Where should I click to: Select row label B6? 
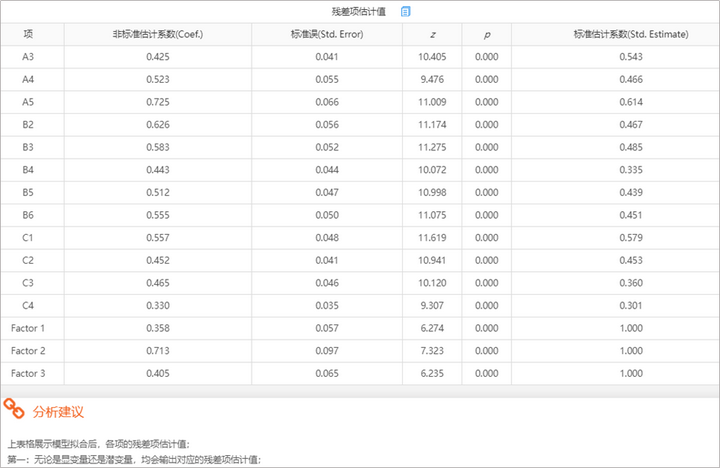[x=28, y=215]
